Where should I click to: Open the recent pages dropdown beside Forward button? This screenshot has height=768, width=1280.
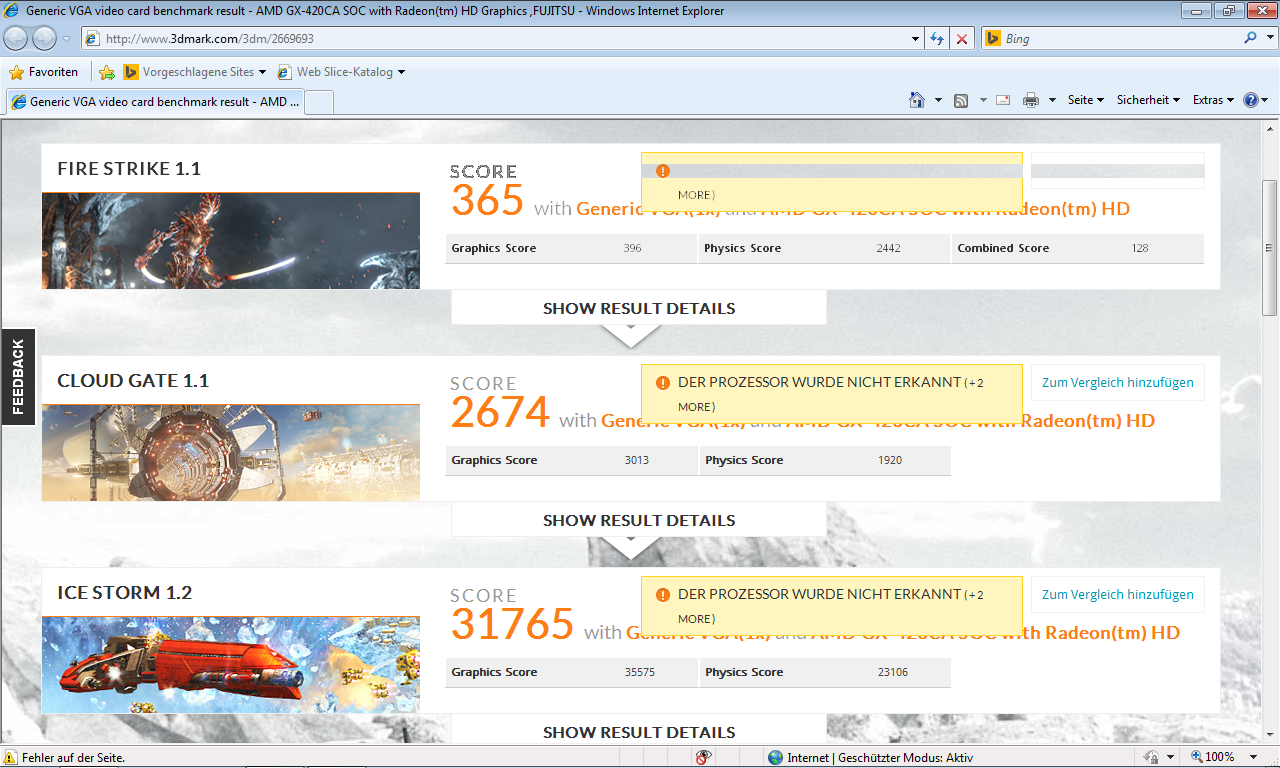(x=66, y=39)
